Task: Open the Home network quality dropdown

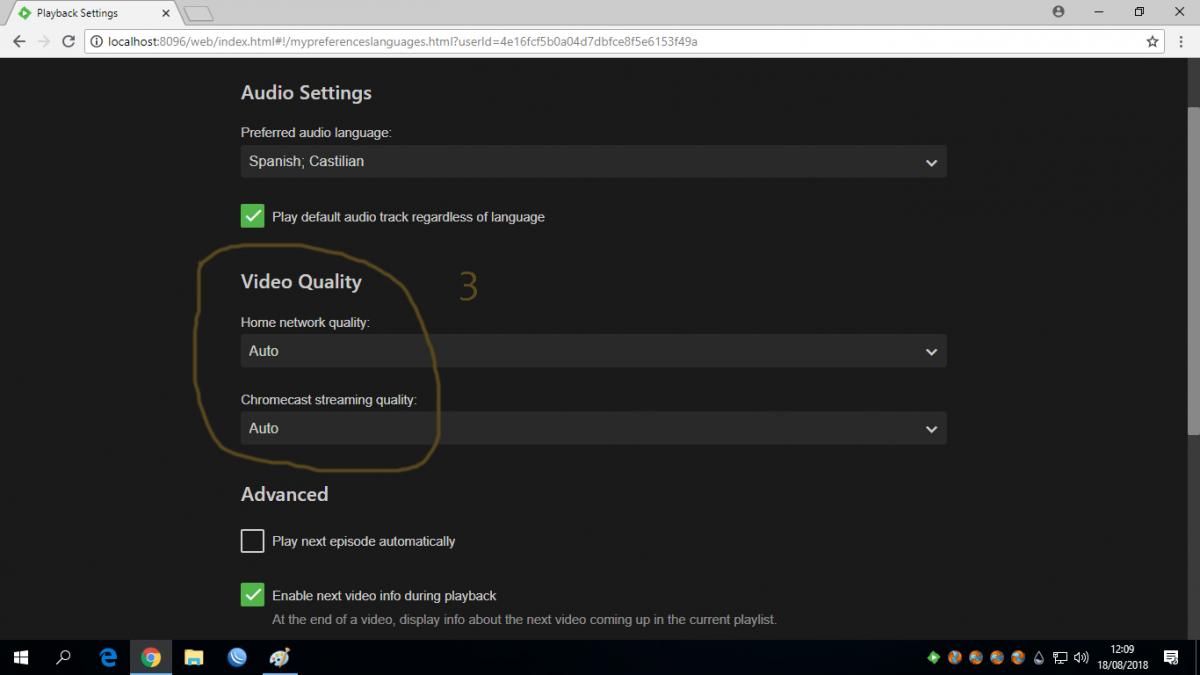Action: [593, 351]
